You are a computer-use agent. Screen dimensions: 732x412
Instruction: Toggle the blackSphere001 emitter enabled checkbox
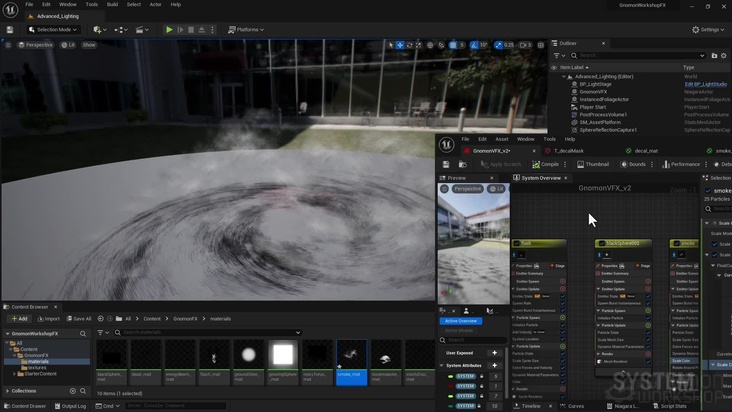(x=603, y=243)
